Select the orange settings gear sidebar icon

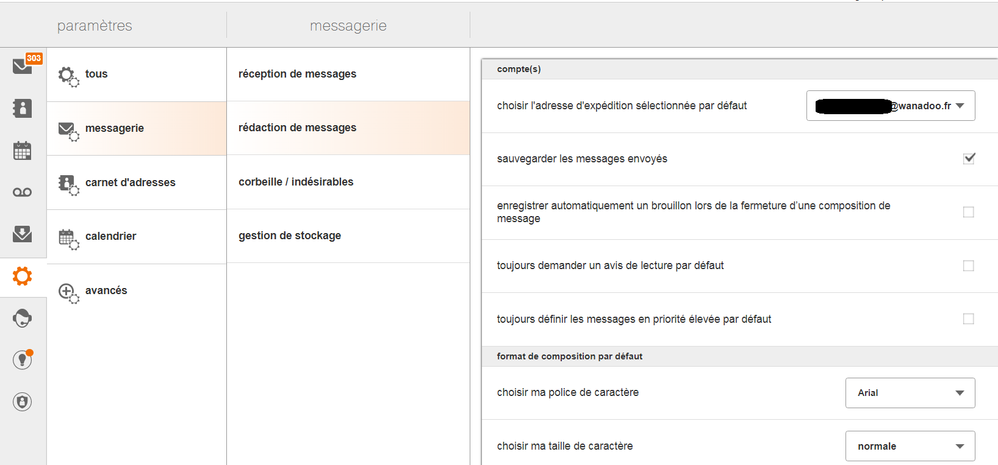coord(22,276)
